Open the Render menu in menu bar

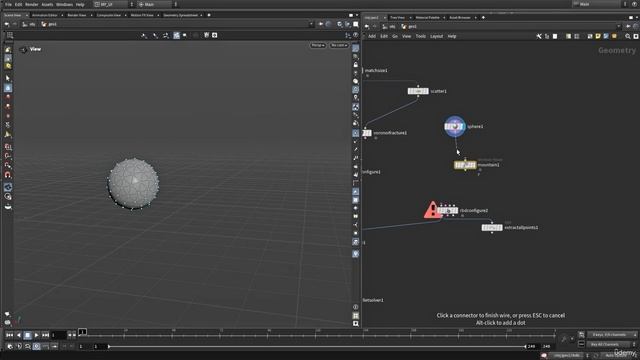tap(31, 4)
